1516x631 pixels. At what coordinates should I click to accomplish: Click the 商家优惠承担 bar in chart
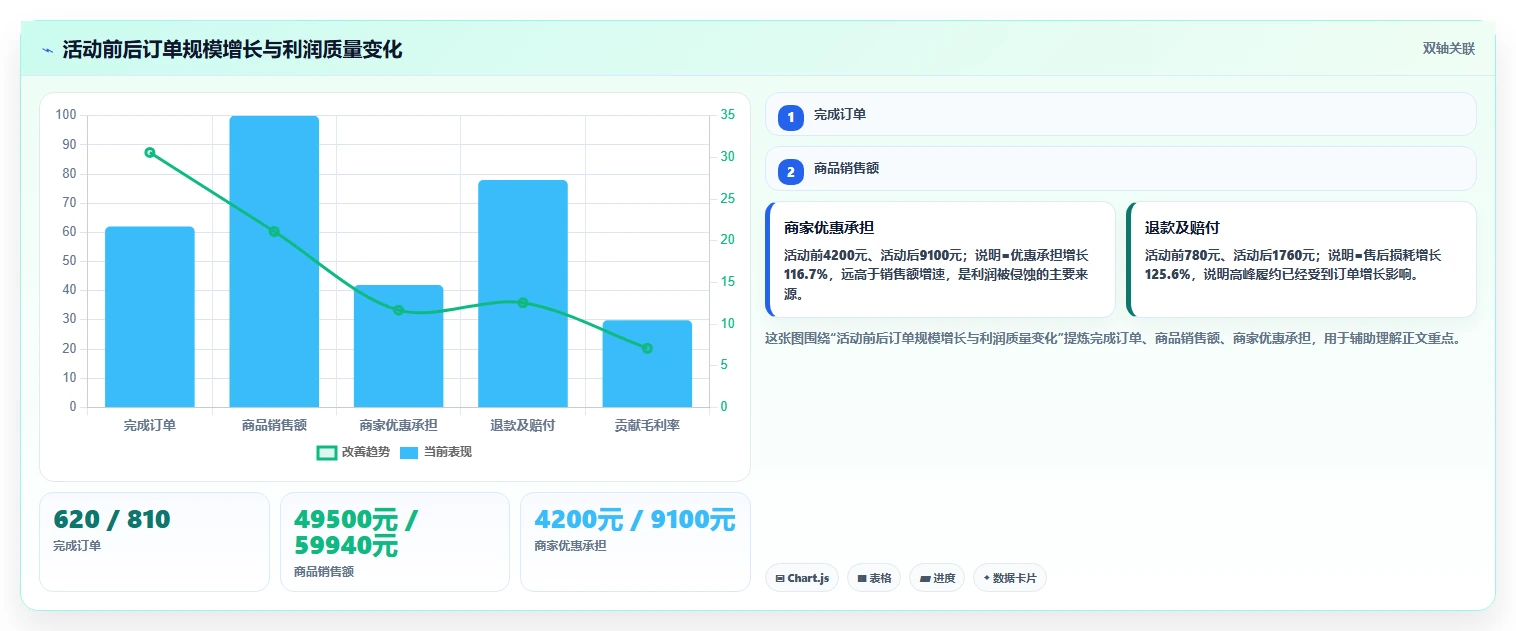(x=398, y=346)
